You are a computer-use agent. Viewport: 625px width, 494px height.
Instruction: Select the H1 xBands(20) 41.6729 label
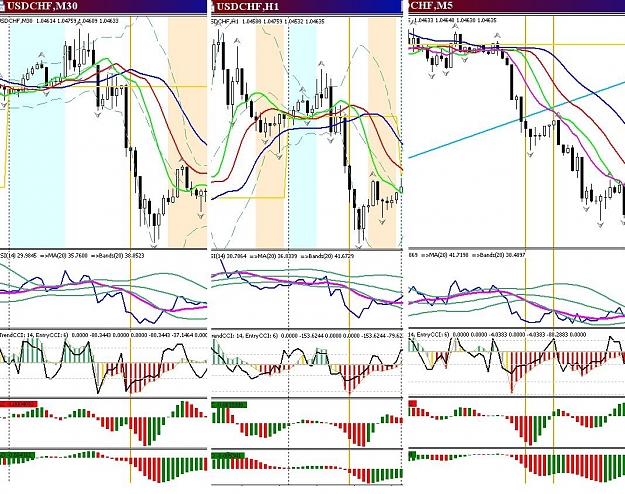[x=326, y=256]
